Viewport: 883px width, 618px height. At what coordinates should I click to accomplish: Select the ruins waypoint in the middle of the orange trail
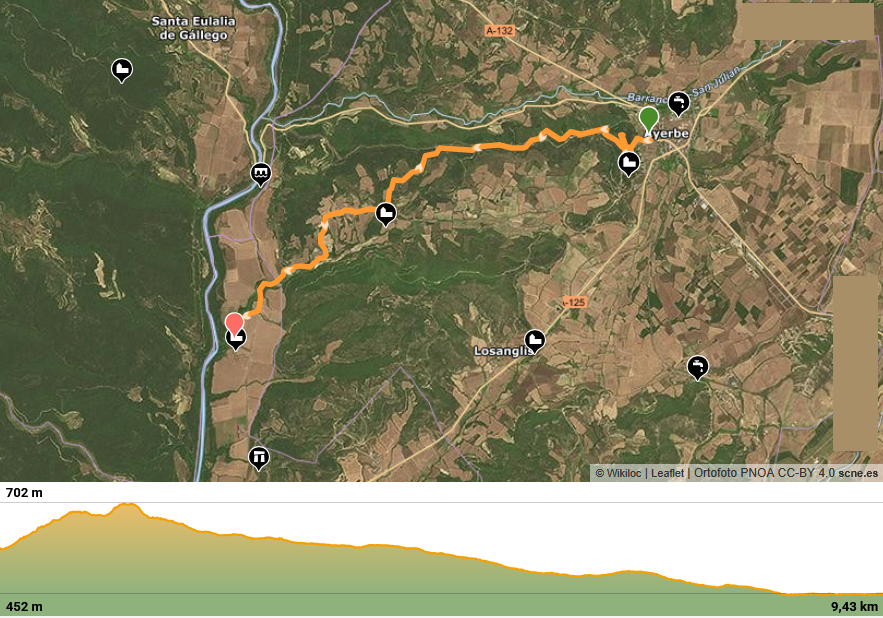click(386, 215)
